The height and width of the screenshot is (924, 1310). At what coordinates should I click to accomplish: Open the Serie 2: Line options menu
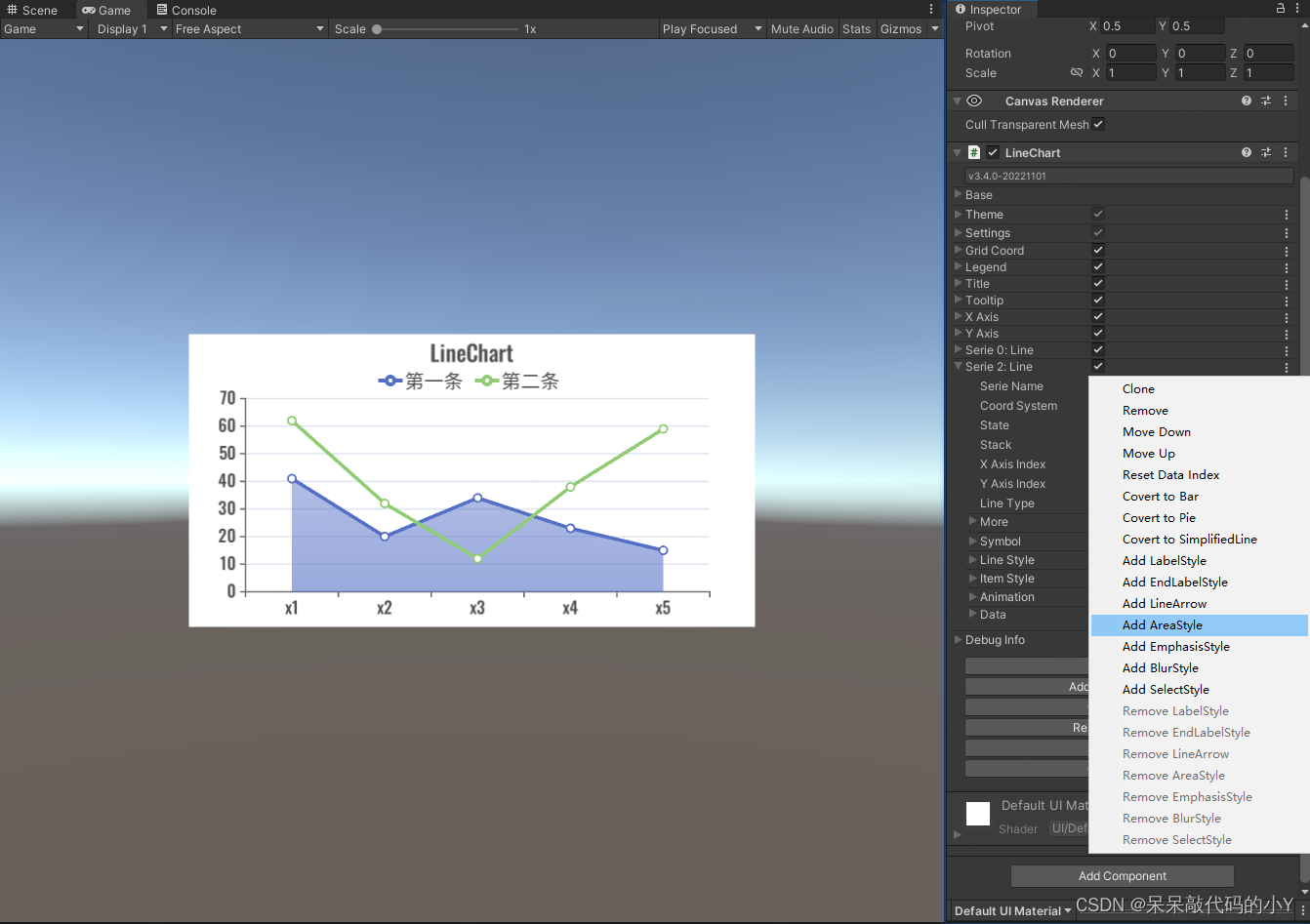pyautogui.click(x=1287, y=368)
